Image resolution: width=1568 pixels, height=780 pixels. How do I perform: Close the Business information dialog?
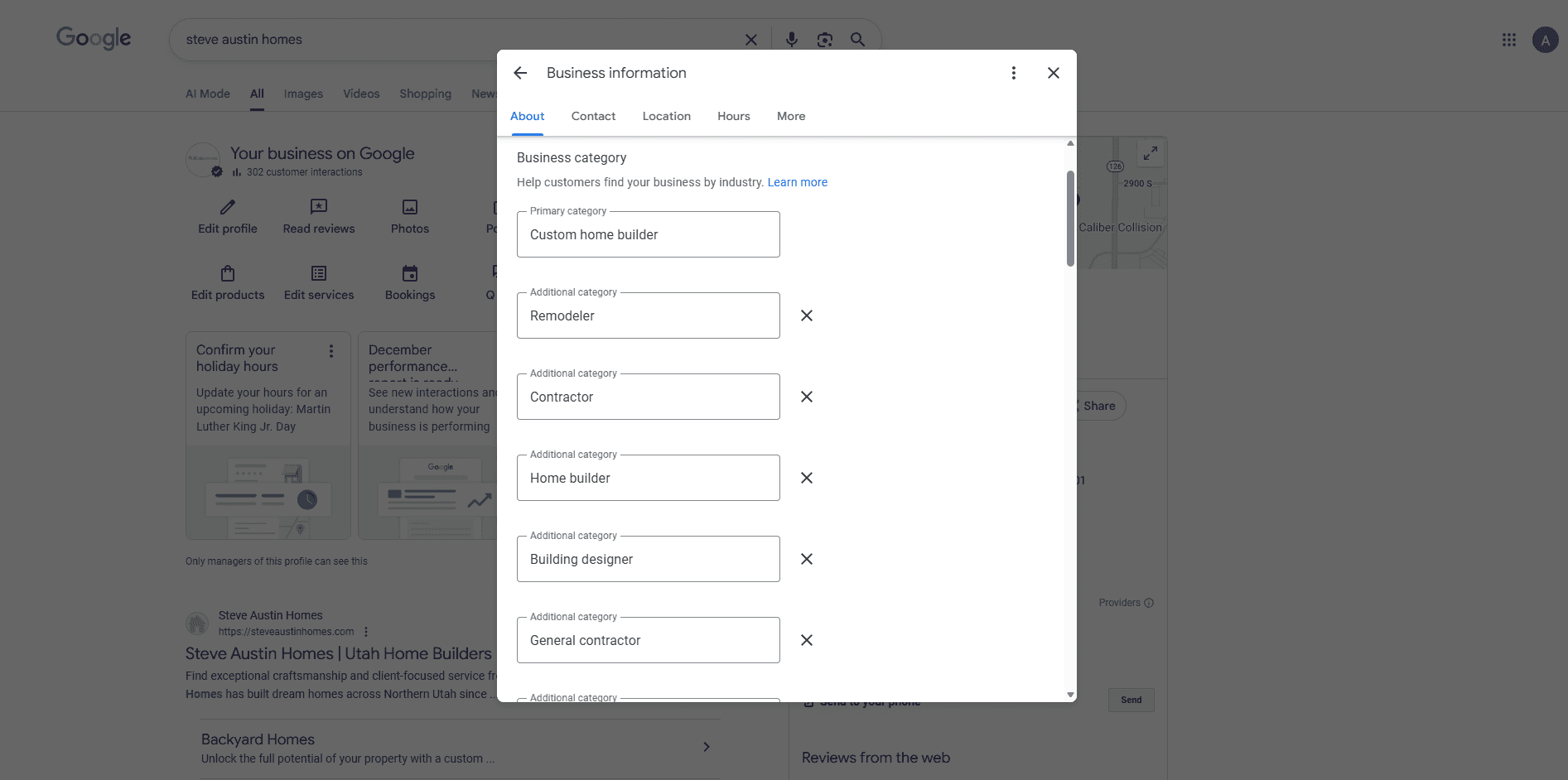pyautogui.click(x=1053, y=73)
